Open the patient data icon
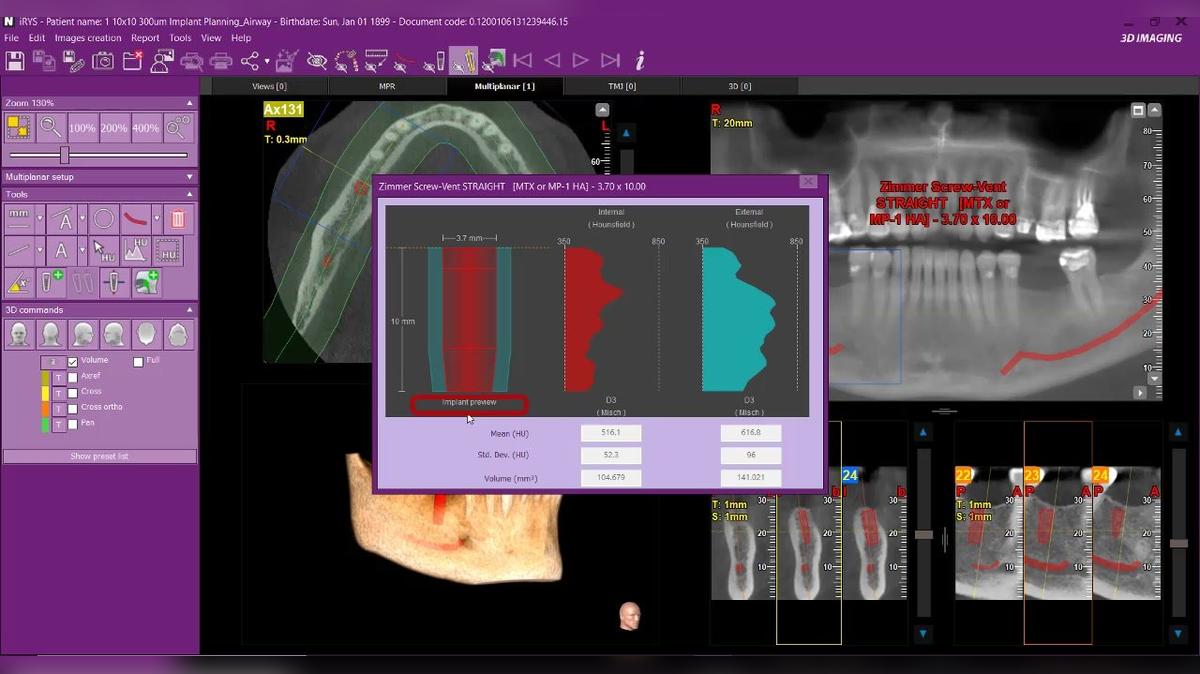1200x674 pixels. (162, 61)
